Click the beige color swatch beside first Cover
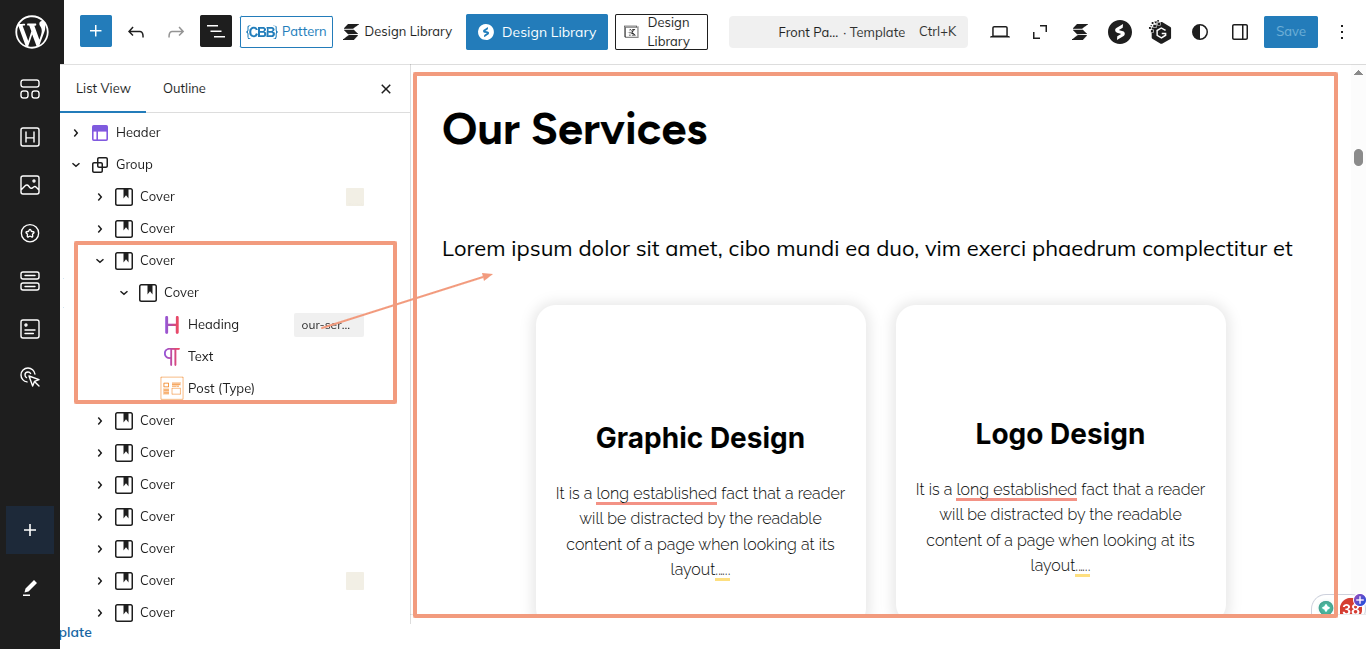1366x649 pixels. (355, 197)
